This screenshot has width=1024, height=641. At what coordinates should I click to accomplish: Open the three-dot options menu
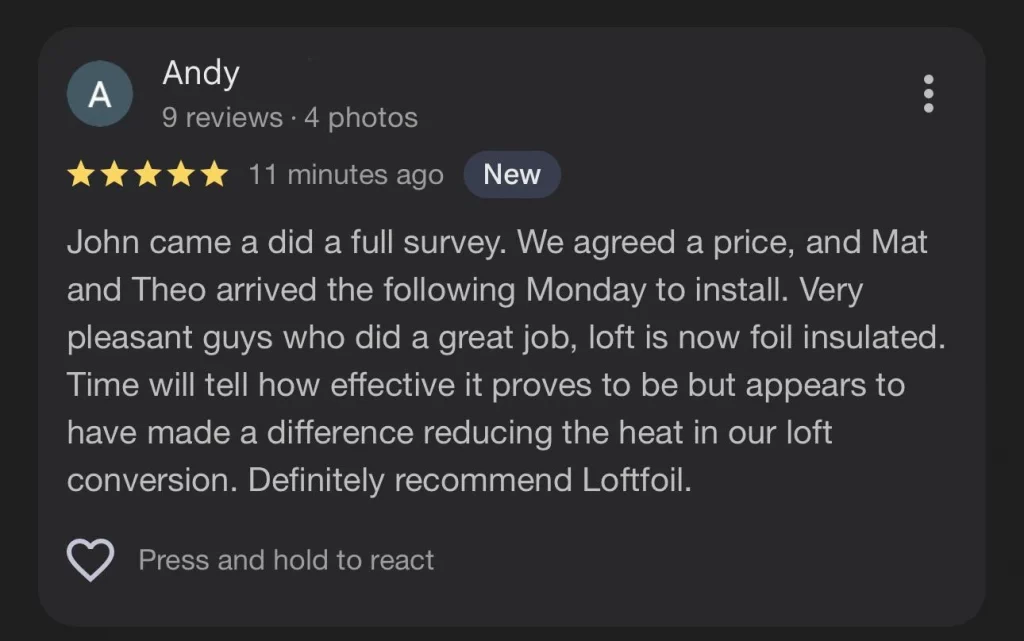click(x=929, y=93)
